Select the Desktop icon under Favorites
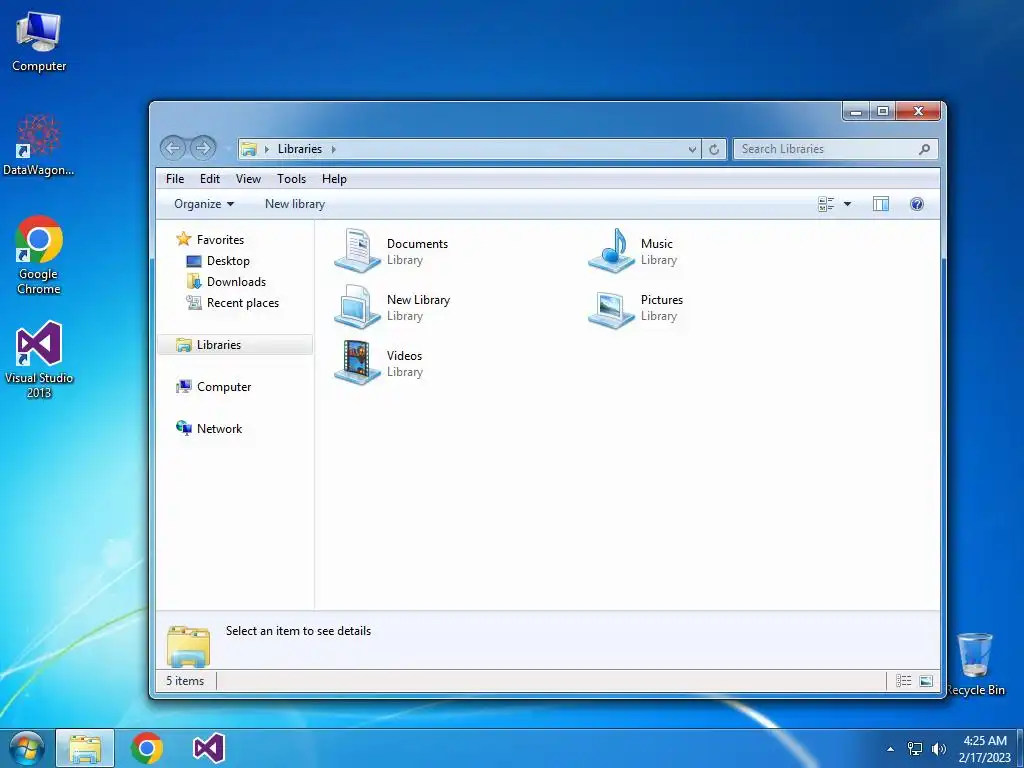This screenshot has width=1024, height=768. [193, 261]
